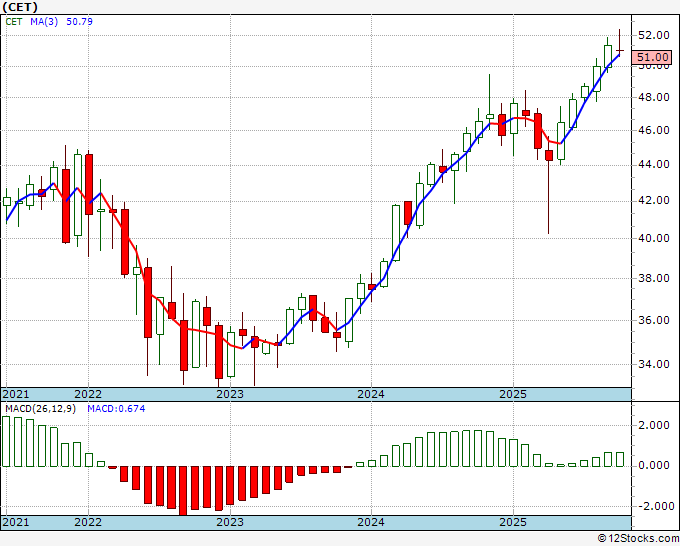Click the 38.00 price axis label

pyautogui.click(x=653, y=278)
